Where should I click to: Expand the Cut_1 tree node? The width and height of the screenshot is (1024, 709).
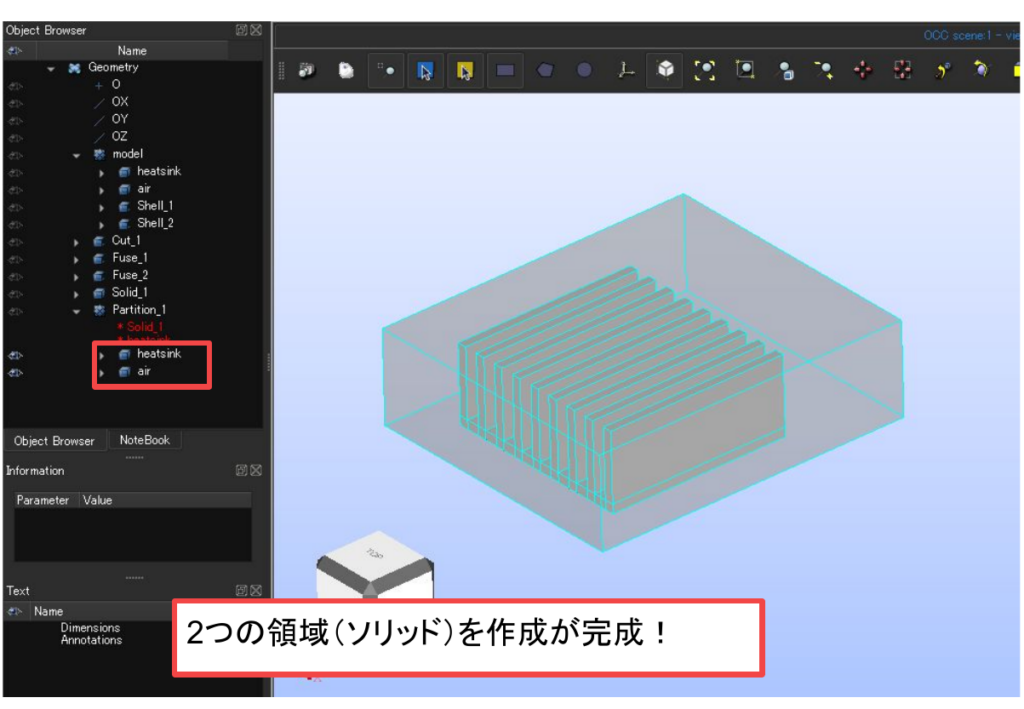point(77,242)
